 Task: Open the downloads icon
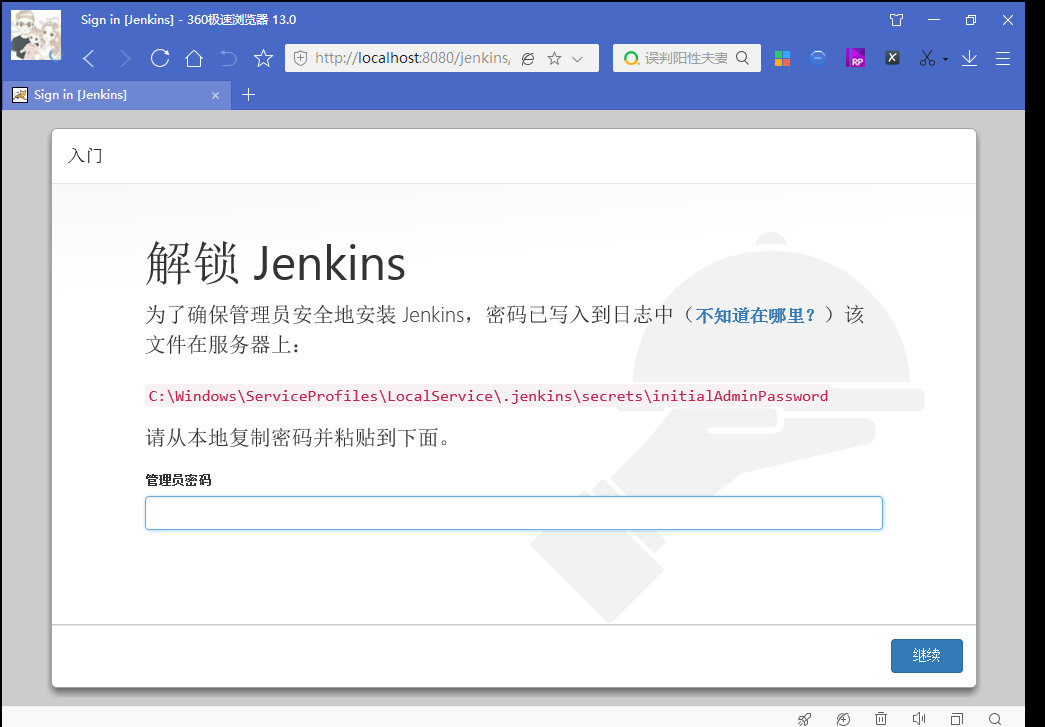(969, 59)
